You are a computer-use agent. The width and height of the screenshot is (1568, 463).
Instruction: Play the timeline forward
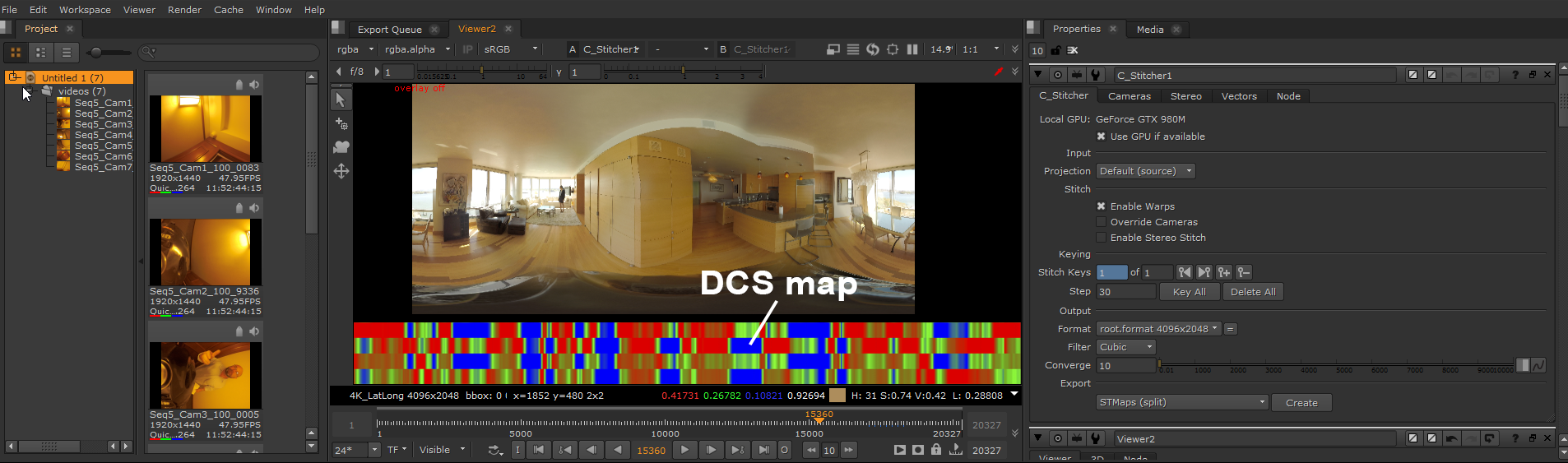[684, 450]
